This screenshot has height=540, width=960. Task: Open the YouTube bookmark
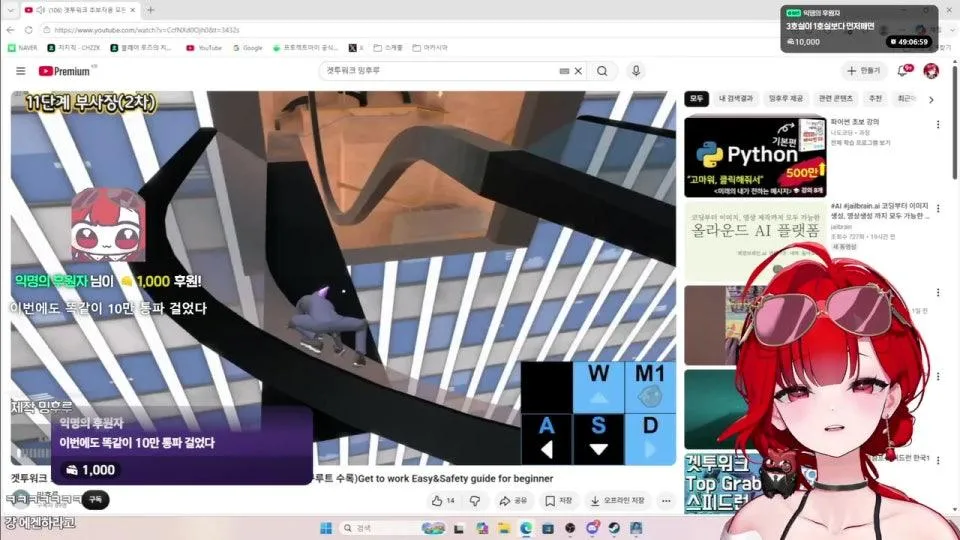click(x=204, y=47)
